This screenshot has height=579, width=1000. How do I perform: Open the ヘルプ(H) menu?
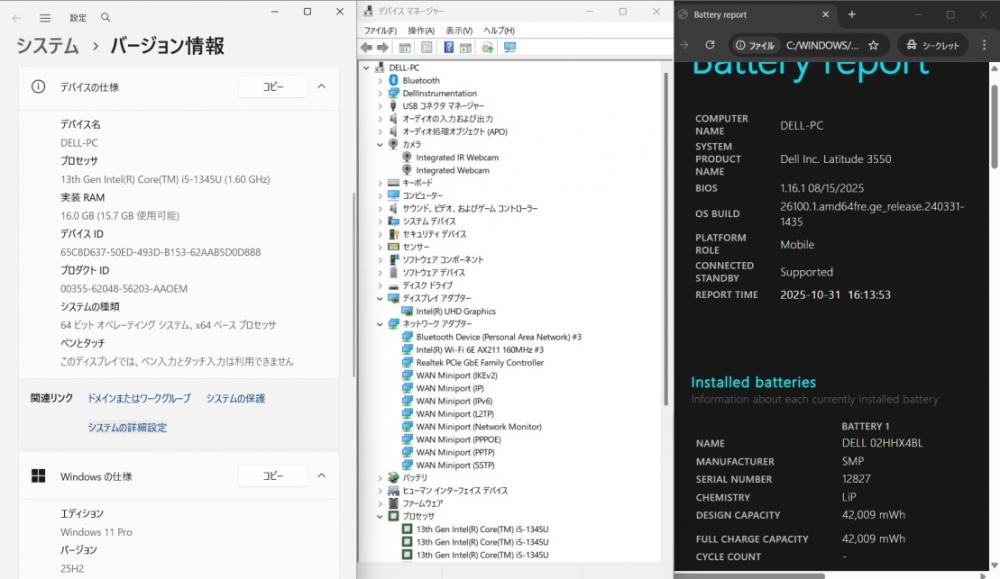tap(499, 30)
